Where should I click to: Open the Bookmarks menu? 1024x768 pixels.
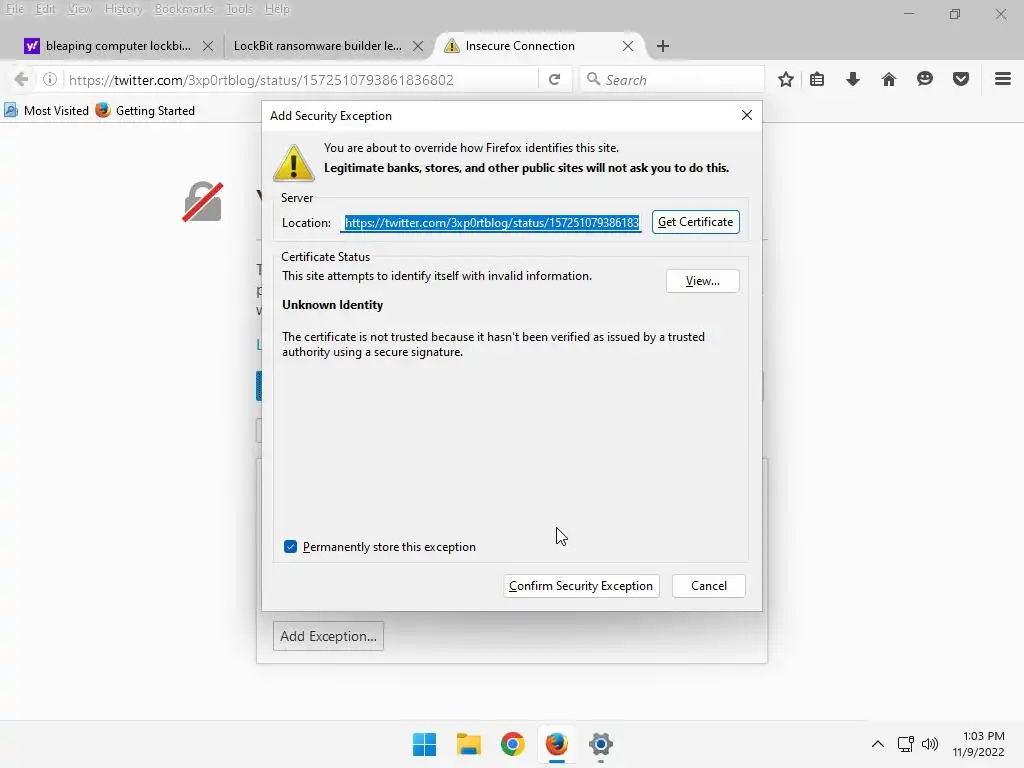pos(184,9)
